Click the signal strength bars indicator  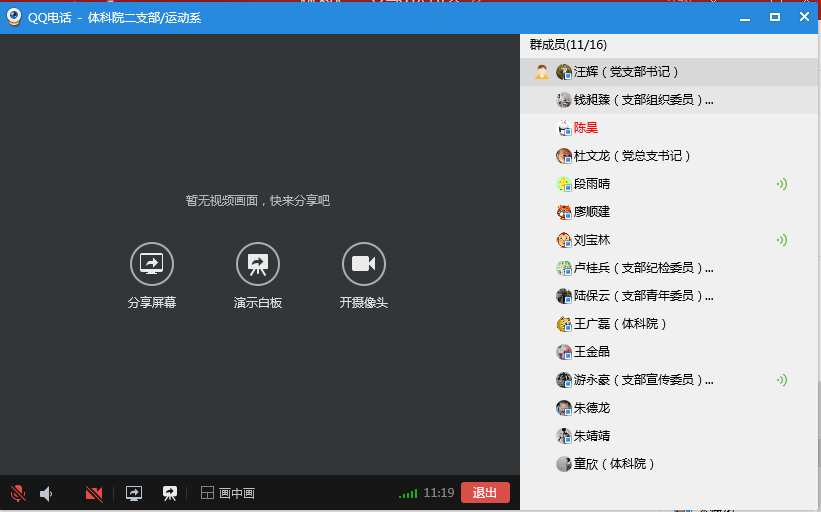[408, 493]
